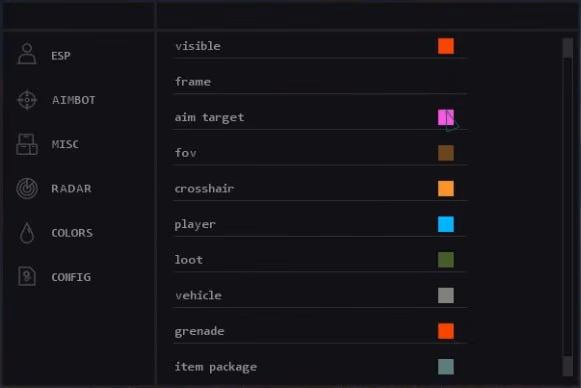Change the brown fov color swatch

coord(446,153)
